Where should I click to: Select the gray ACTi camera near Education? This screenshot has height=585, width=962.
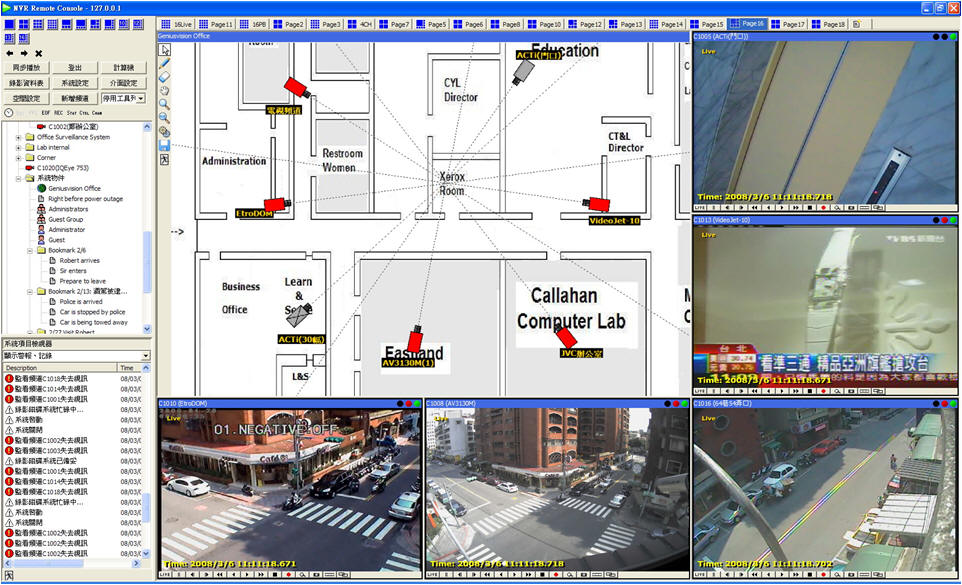(523, 73)
